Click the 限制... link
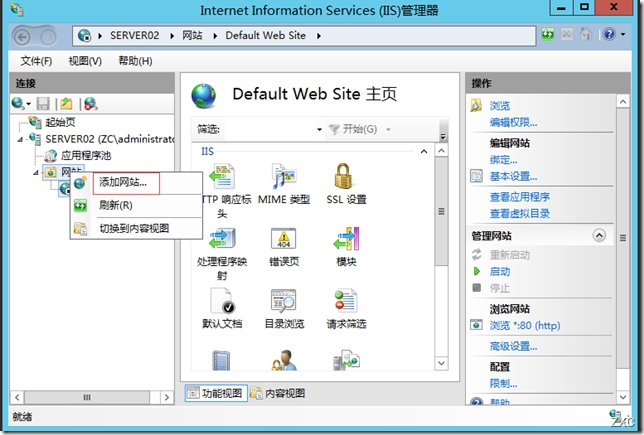Viewport: 644px width, 435px height. 503,384
